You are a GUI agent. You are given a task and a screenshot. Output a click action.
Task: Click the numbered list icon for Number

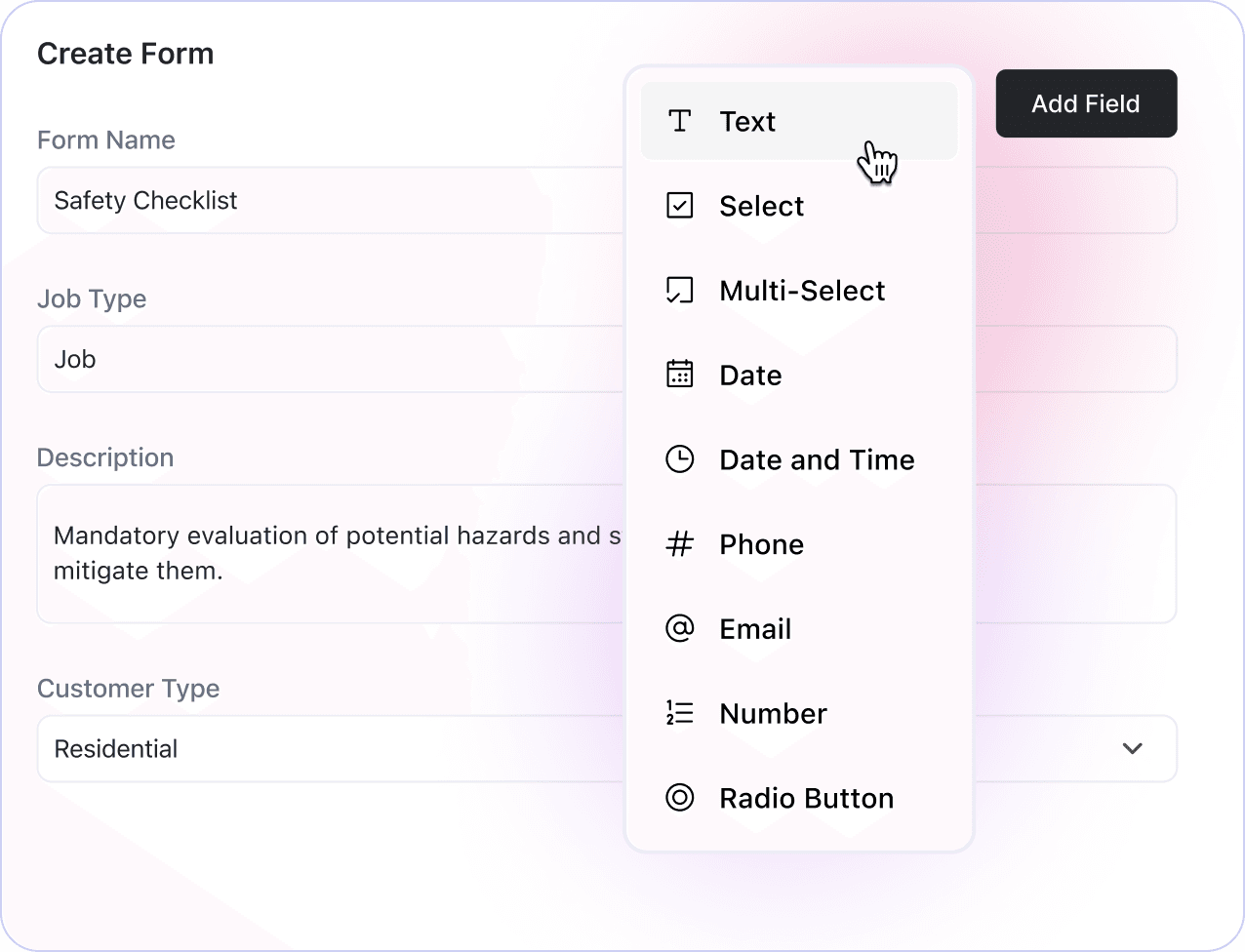click(x=679, y=713)
